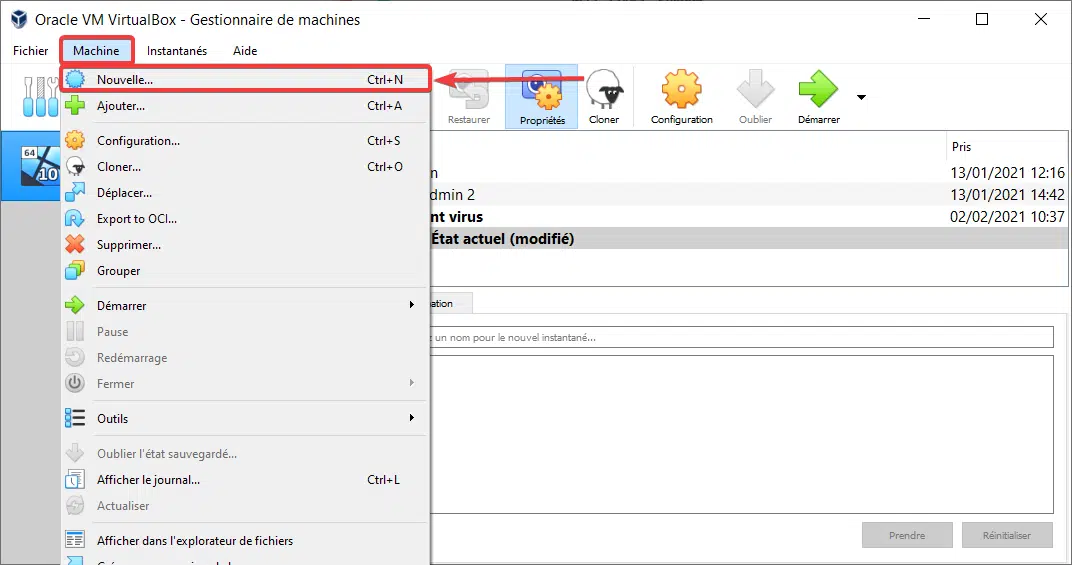Expand the Démarrer submenu arrow

coord(412,304)
